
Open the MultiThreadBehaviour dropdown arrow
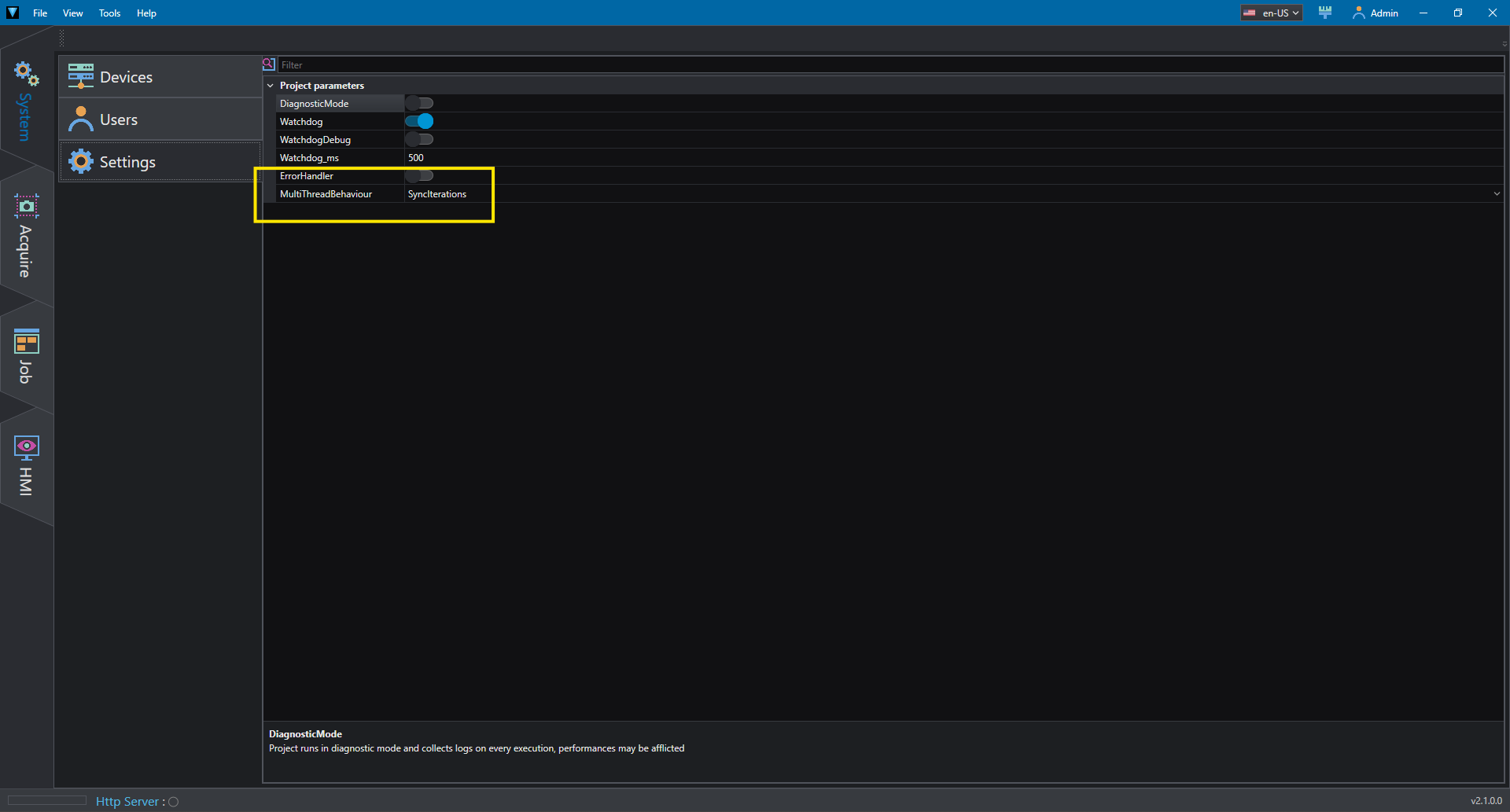point(1497,193)
